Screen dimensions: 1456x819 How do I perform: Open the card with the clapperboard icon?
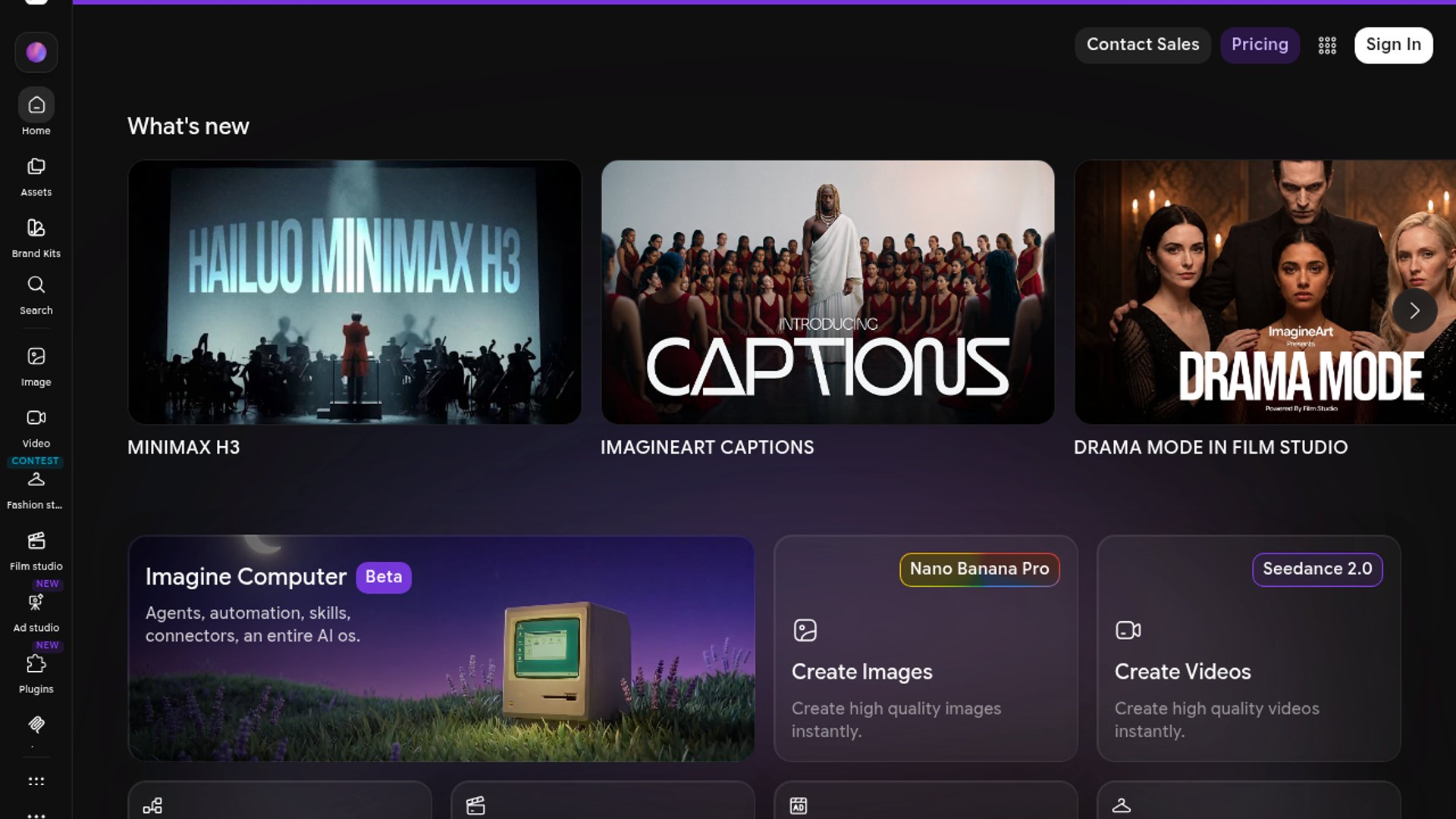(x=603, y=800)
